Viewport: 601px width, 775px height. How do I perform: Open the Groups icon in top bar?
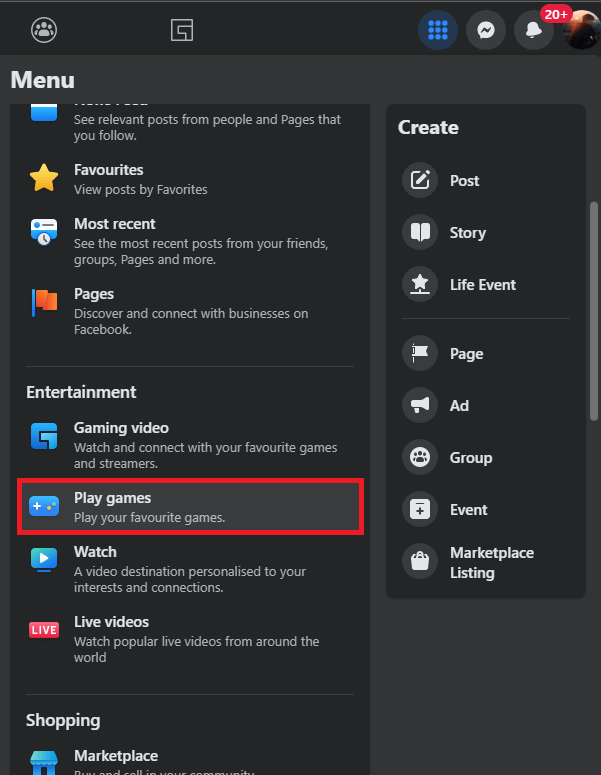click(x=44, y=30)
